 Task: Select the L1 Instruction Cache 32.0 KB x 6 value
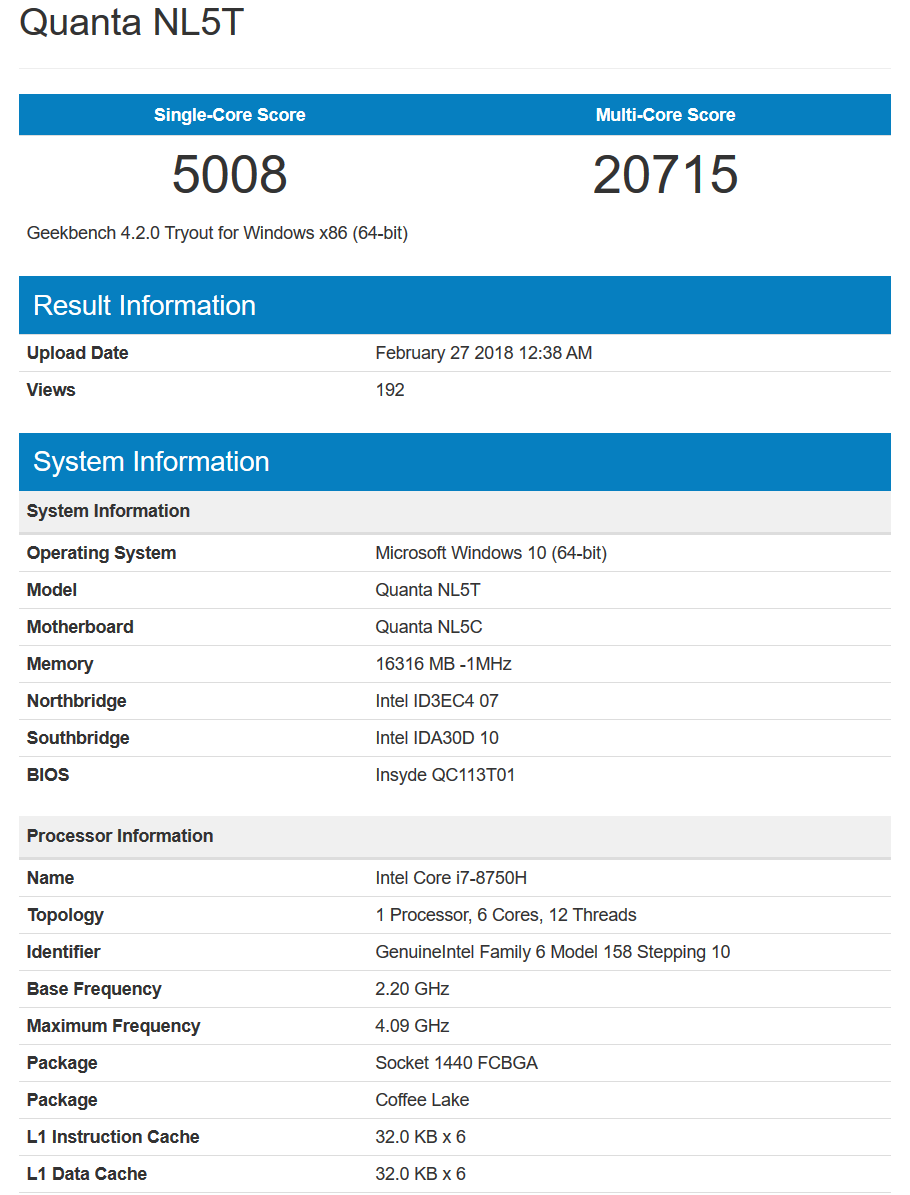(x=420, y=1137)
